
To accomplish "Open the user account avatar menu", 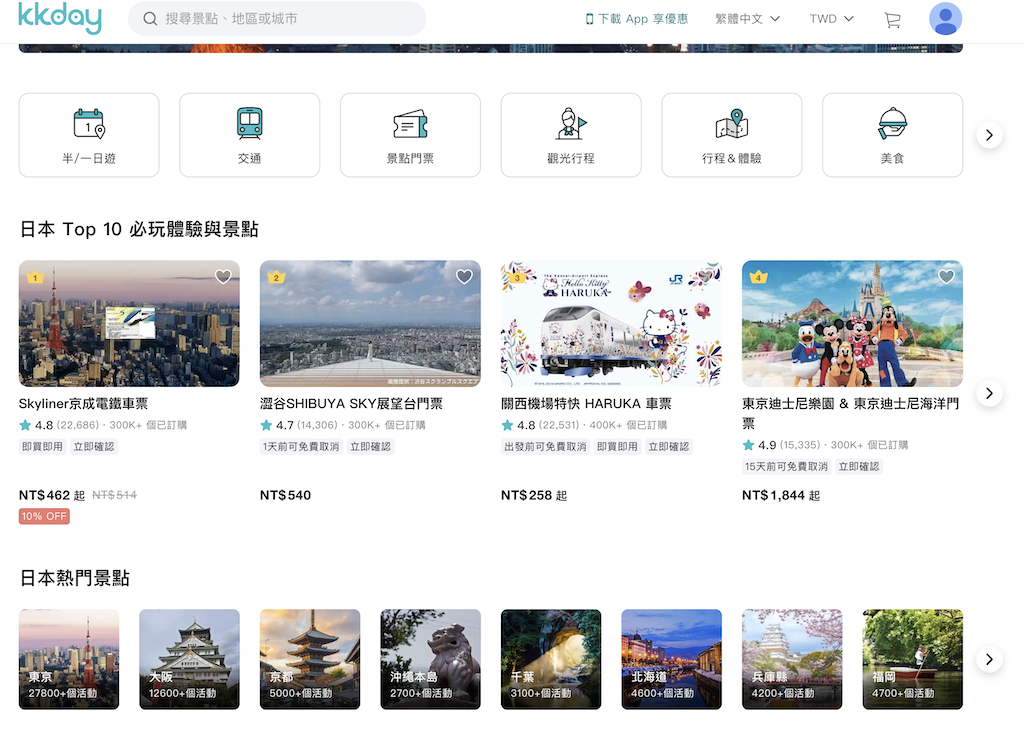I will click(x=945, y=19).
